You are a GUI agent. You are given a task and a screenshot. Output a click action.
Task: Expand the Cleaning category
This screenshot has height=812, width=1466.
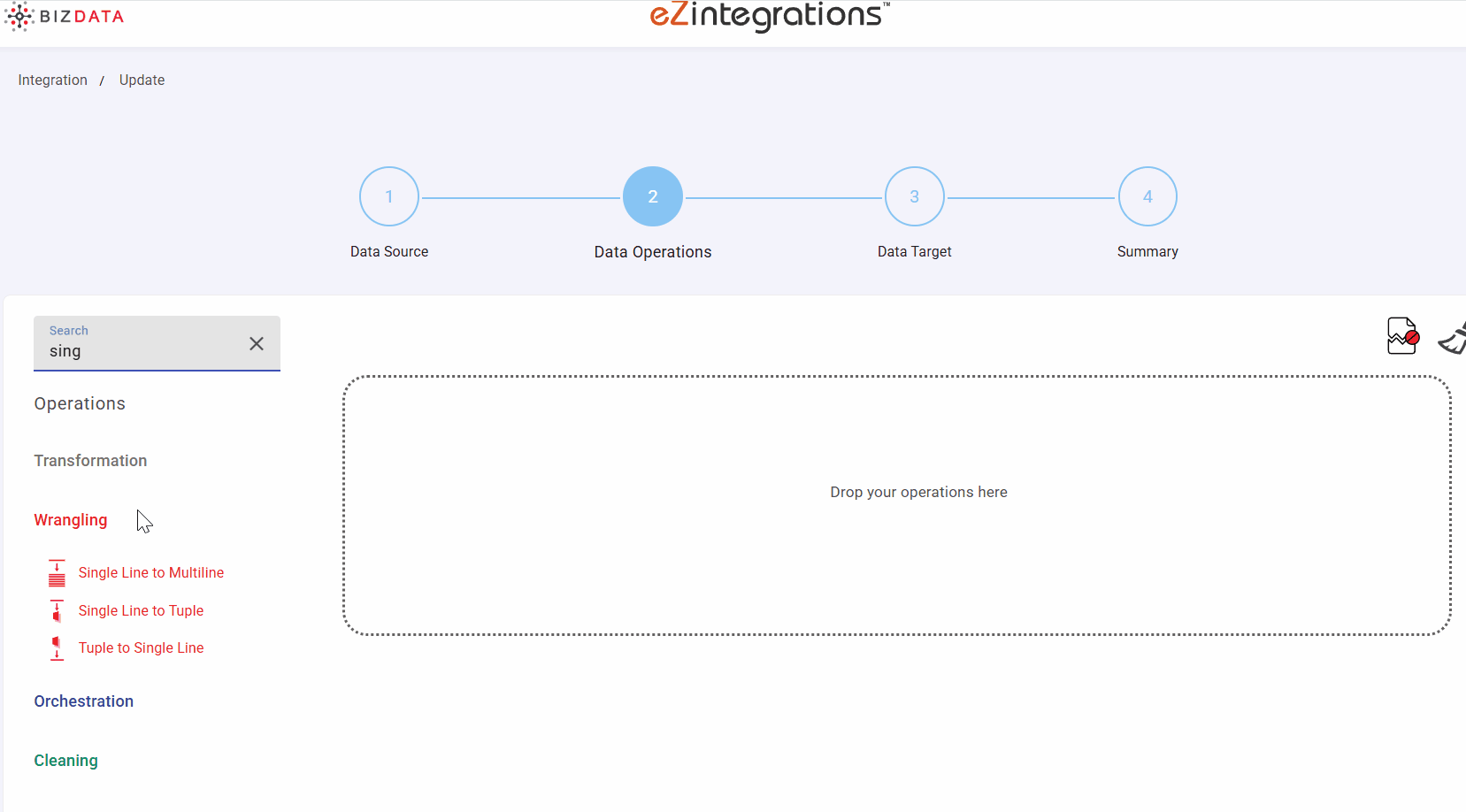(x=66, y=761)
